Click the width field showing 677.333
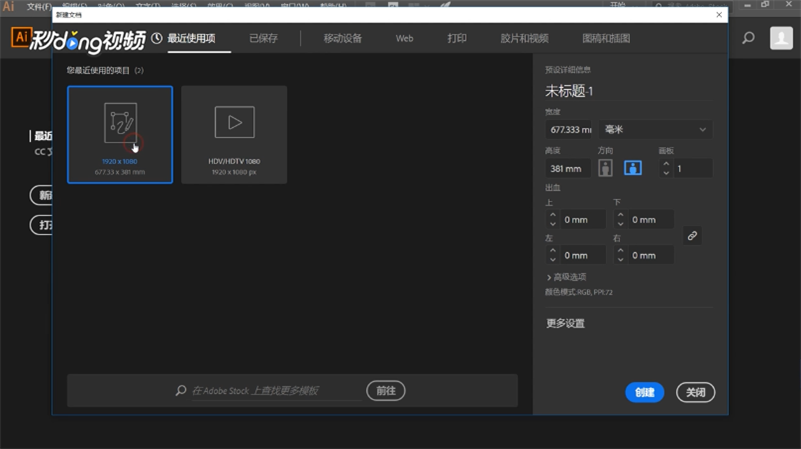This screenshot has width=801, height=449. pyautogui.click(x=569, y=130)
